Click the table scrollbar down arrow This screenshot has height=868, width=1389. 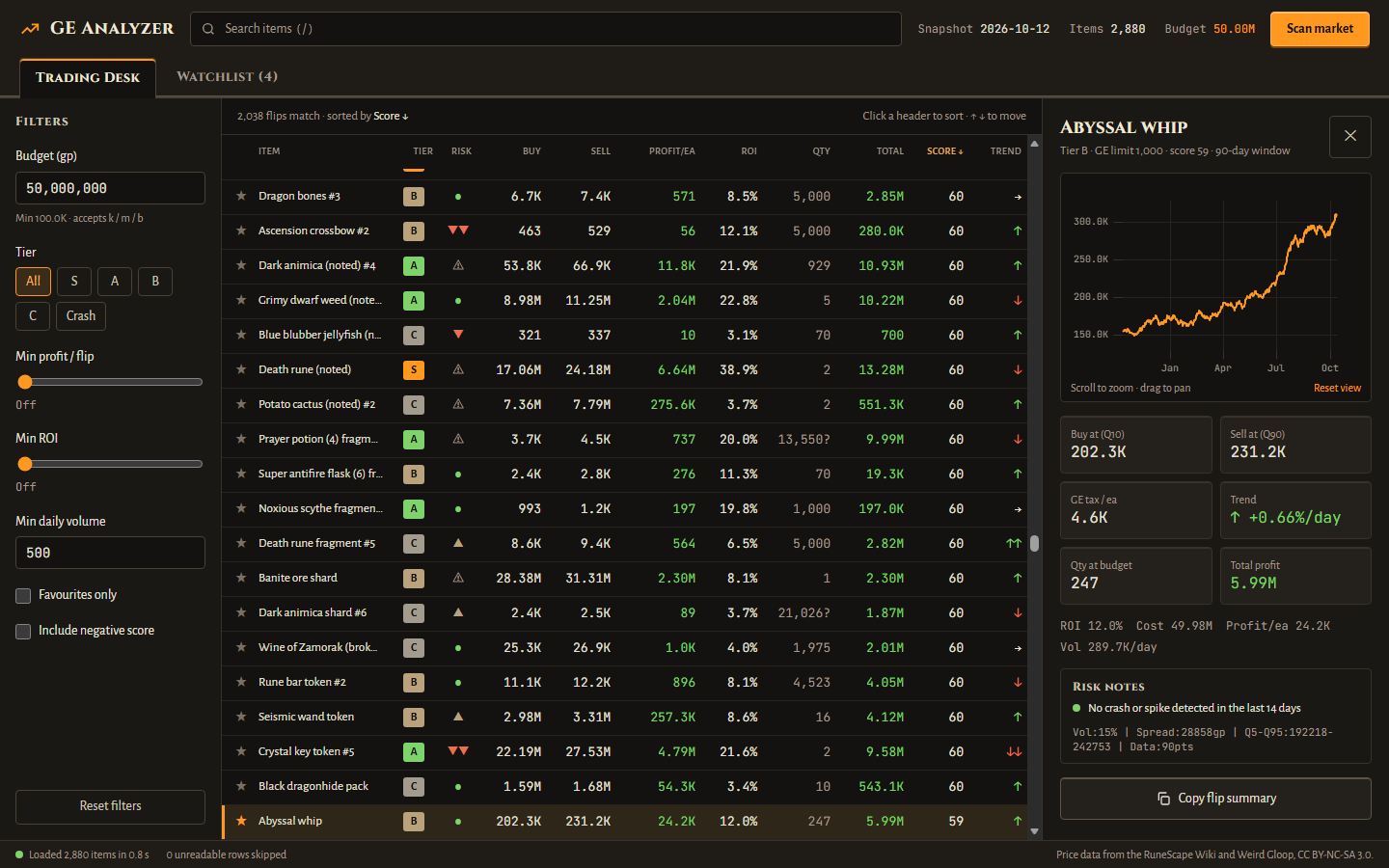[1035, 831]
